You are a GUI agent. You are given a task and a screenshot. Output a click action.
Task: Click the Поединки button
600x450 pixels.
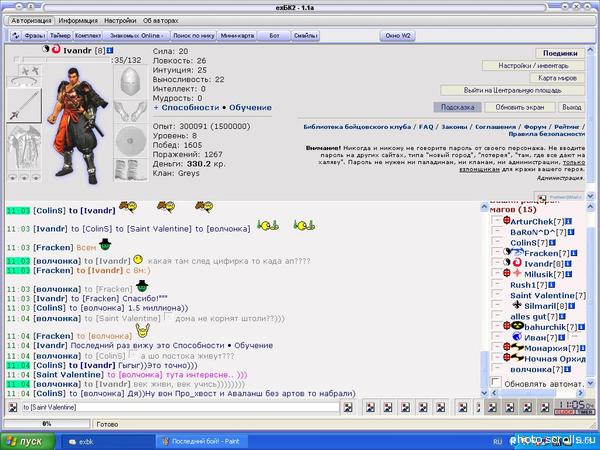coord(560,53)
